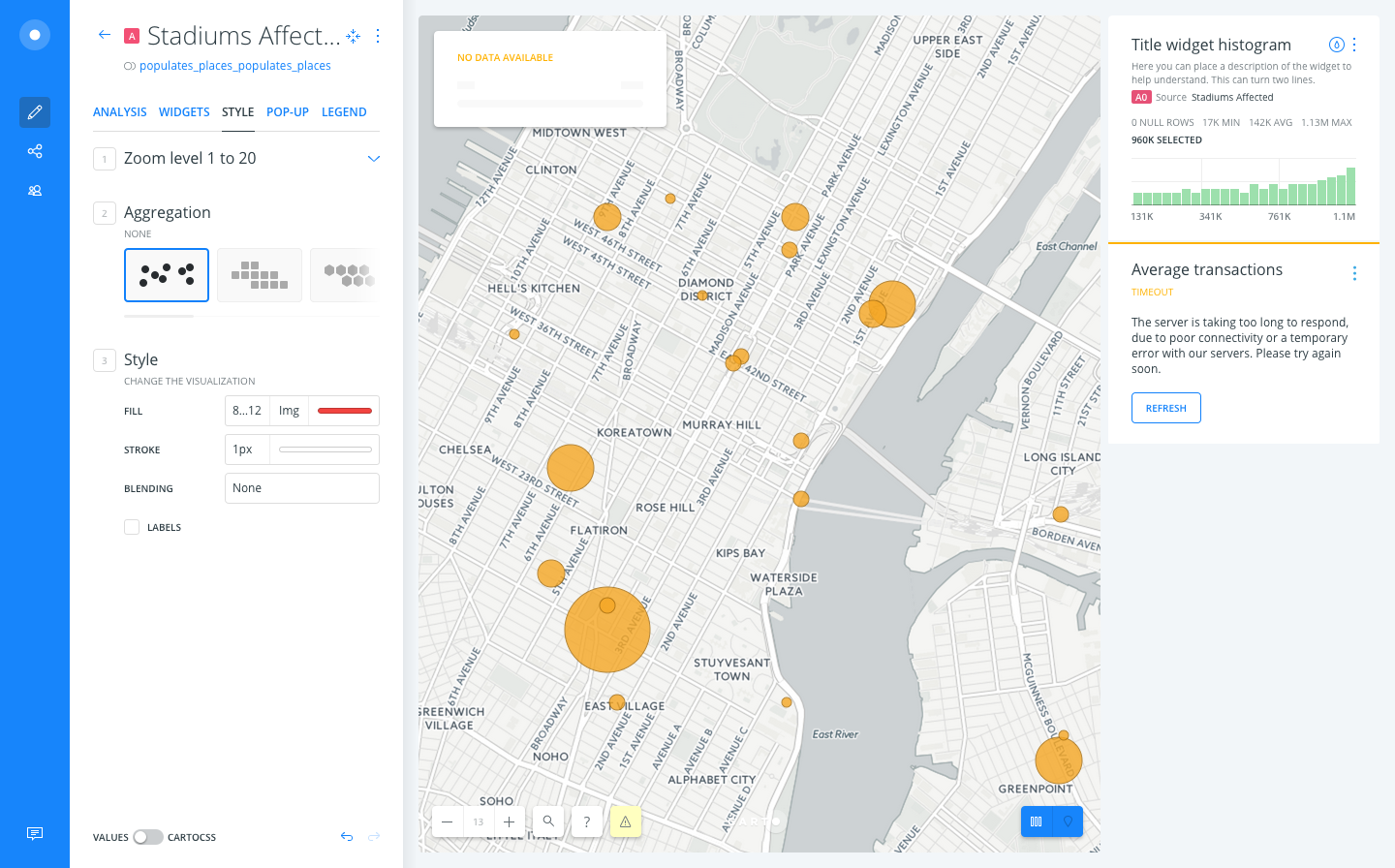Enable the LABELS checkbox
This screenshot has height=868, width=1395.
132,527
